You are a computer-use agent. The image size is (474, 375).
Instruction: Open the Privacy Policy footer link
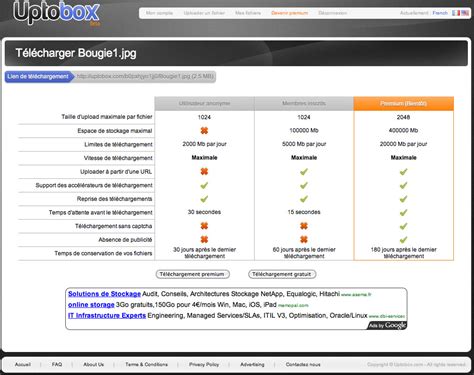(204, 364)
